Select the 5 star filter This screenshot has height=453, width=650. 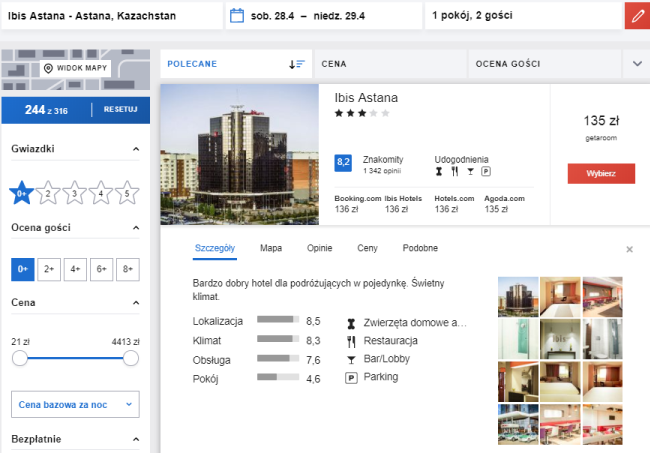(x=127, y=193)
